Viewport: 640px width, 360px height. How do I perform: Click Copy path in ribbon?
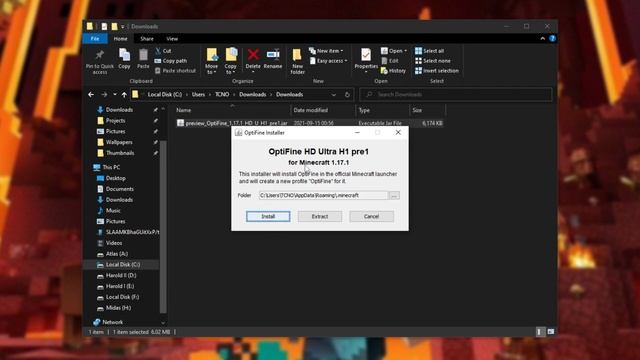pyautogui.click(x=171, y=61)
